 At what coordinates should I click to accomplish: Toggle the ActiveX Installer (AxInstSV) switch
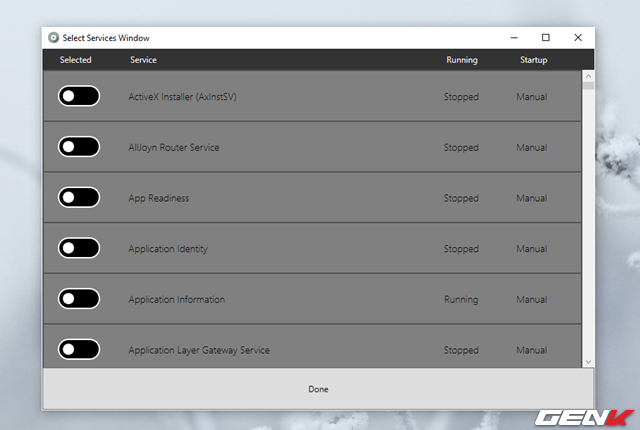coord(79,96)
